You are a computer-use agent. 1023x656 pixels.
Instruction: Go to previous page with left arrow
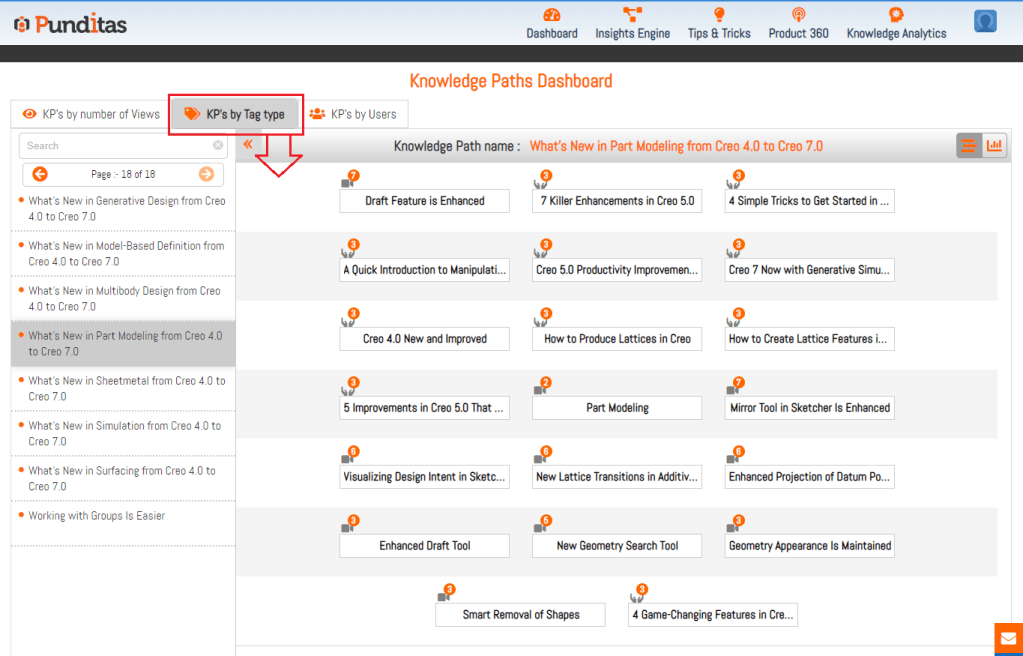[40, 174]
